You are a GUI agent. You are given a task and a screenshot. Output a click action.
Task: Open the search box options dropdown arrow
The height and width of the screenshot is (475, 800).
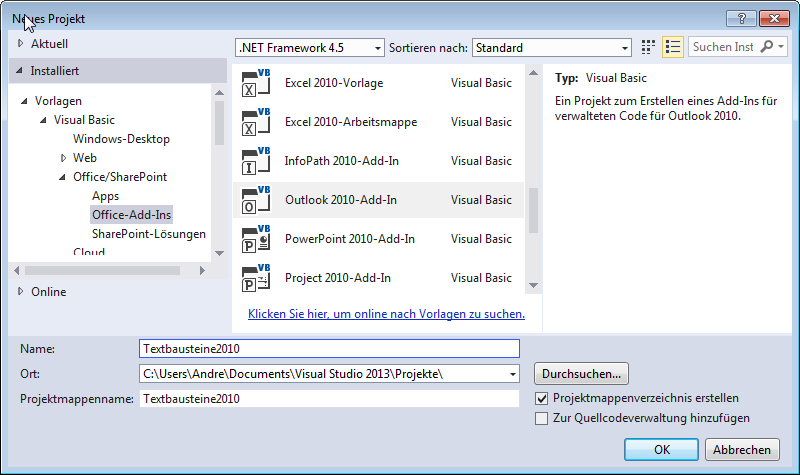click(781, 47)
